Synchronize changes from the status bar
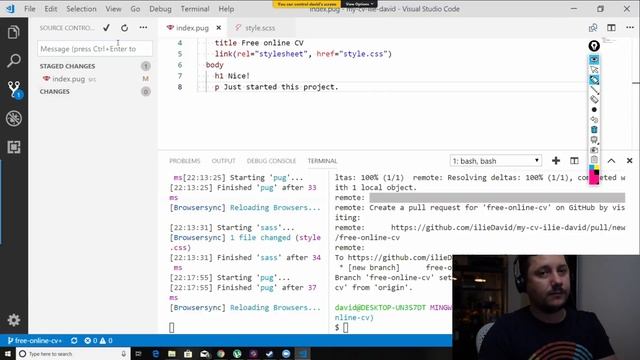 point(74,340)
